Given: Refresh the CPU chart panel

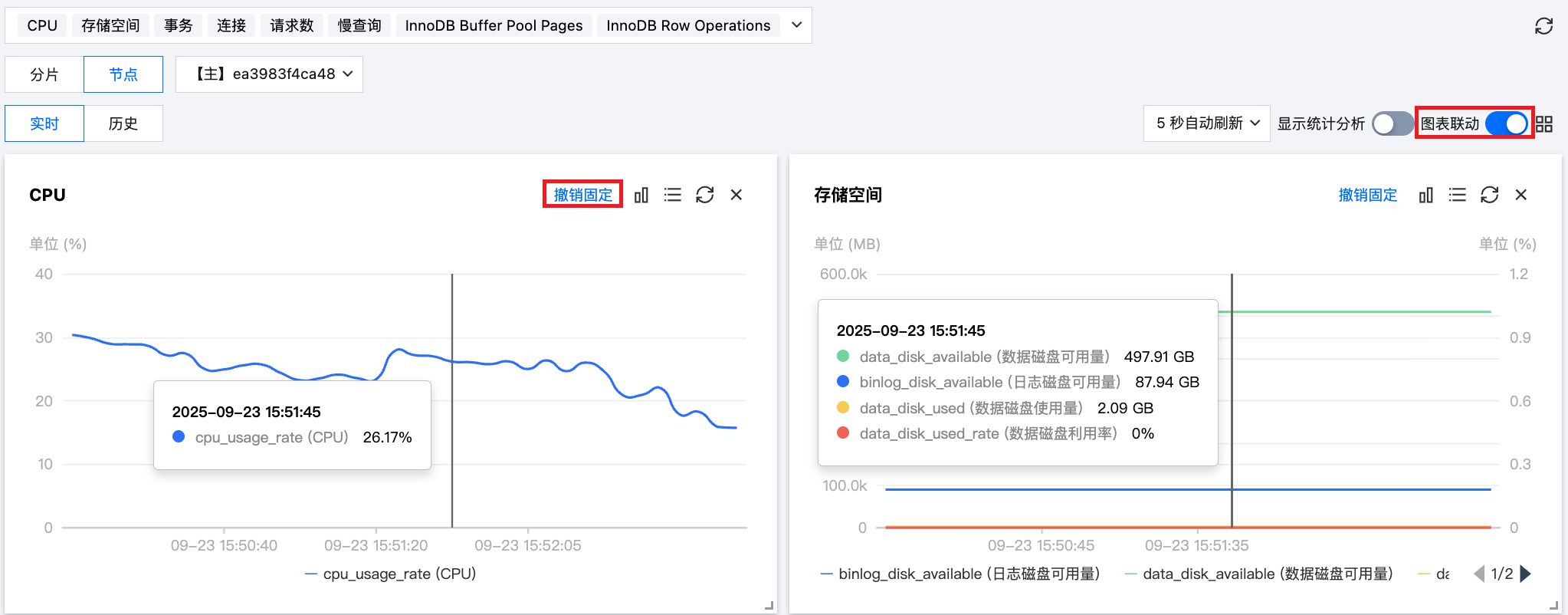Looking at the screenshot, I should [704, 196].
